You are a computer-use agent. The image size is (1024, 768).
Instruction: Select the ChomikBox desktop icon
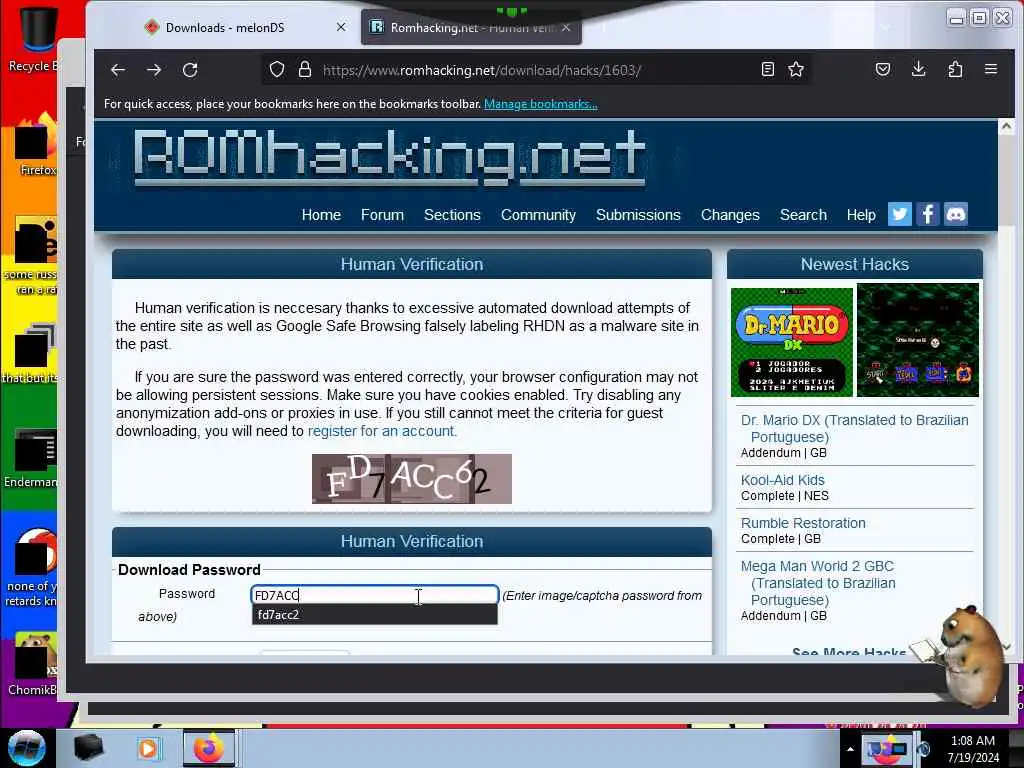tap(33, 663)
